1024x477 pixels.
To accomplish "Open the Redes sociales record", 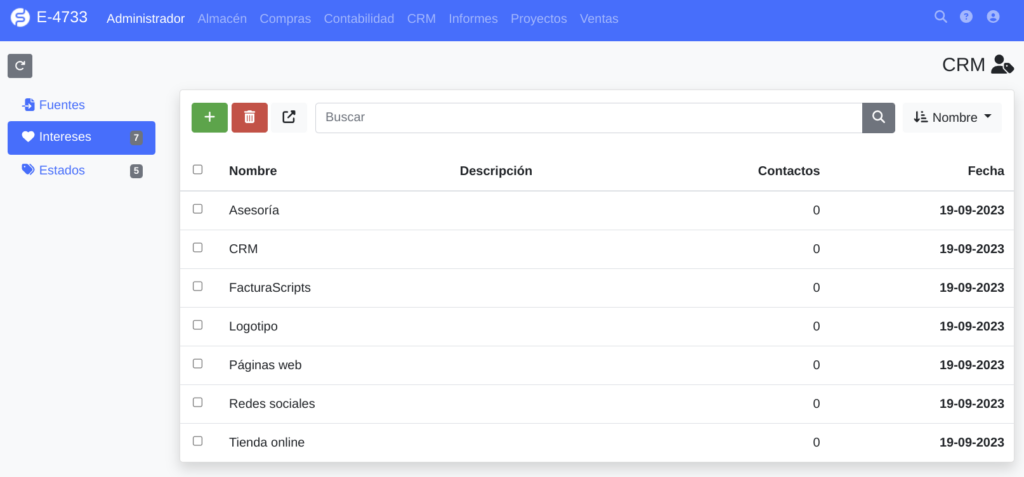I will [x=272, y=403].
